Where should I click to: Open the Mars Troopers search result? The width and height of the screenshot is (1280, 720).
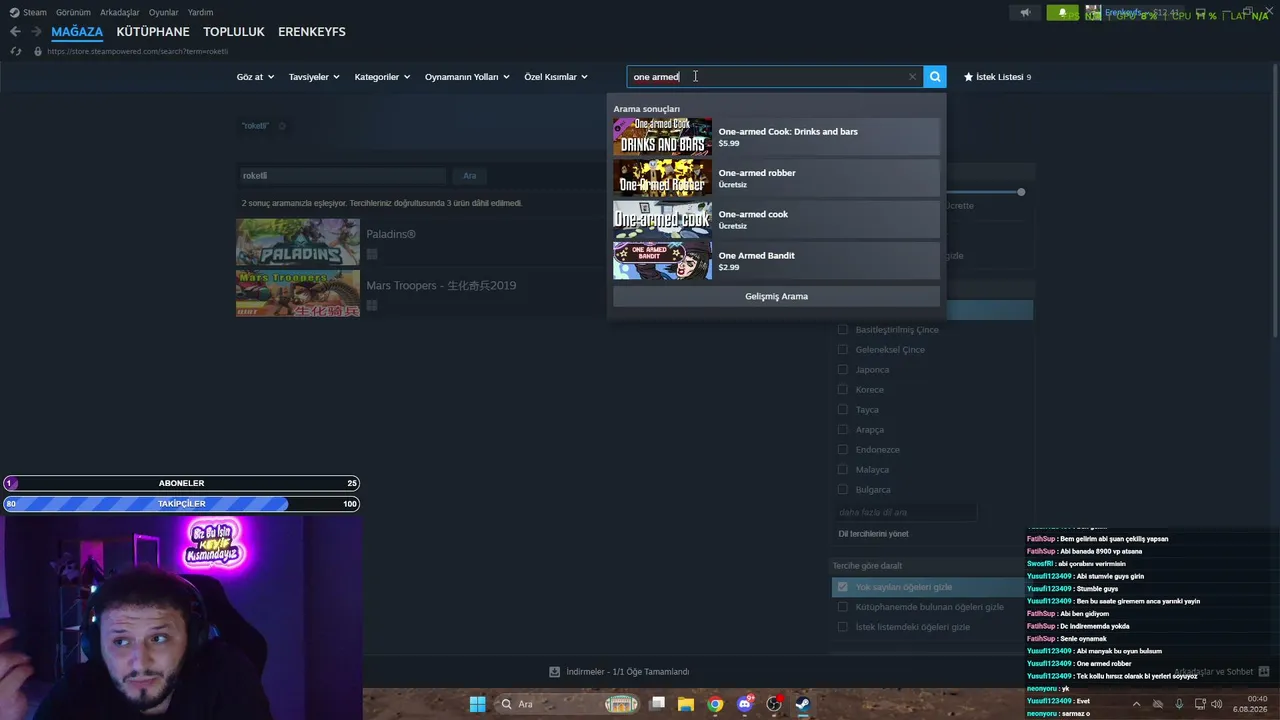[298, 293]
